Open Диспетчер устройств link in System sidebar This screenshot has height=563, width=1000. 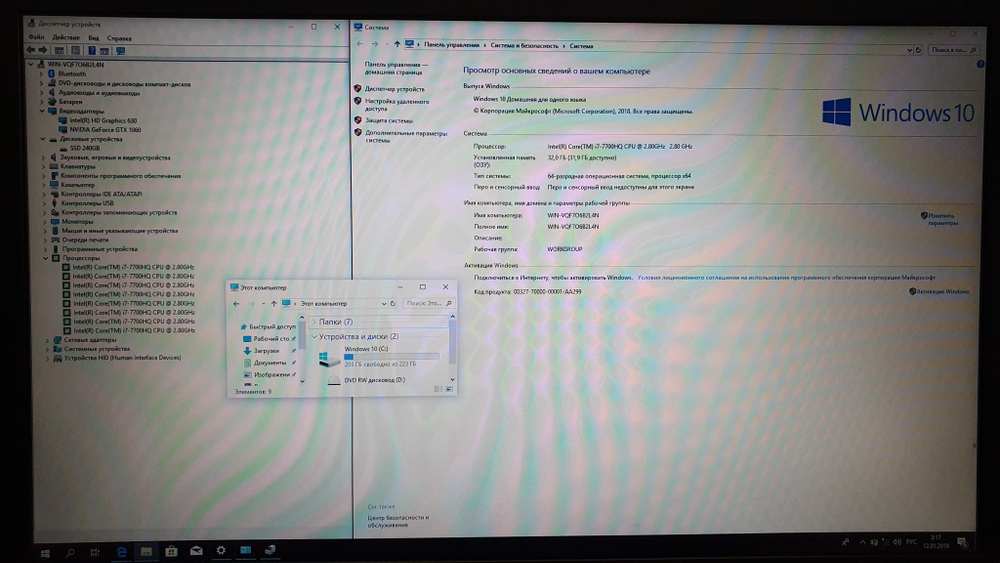coord(394,89)
